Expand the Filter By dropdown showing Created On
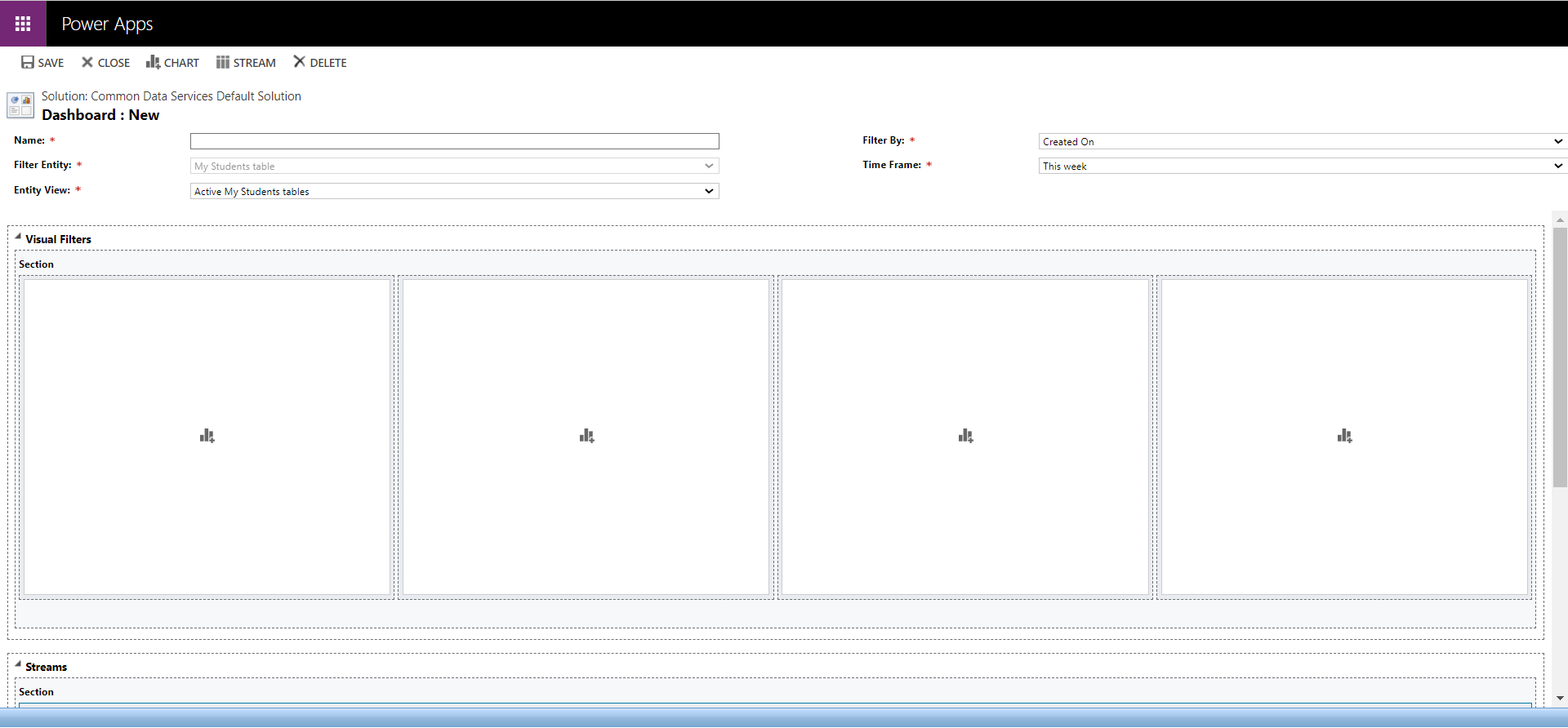 (1302, 142)
